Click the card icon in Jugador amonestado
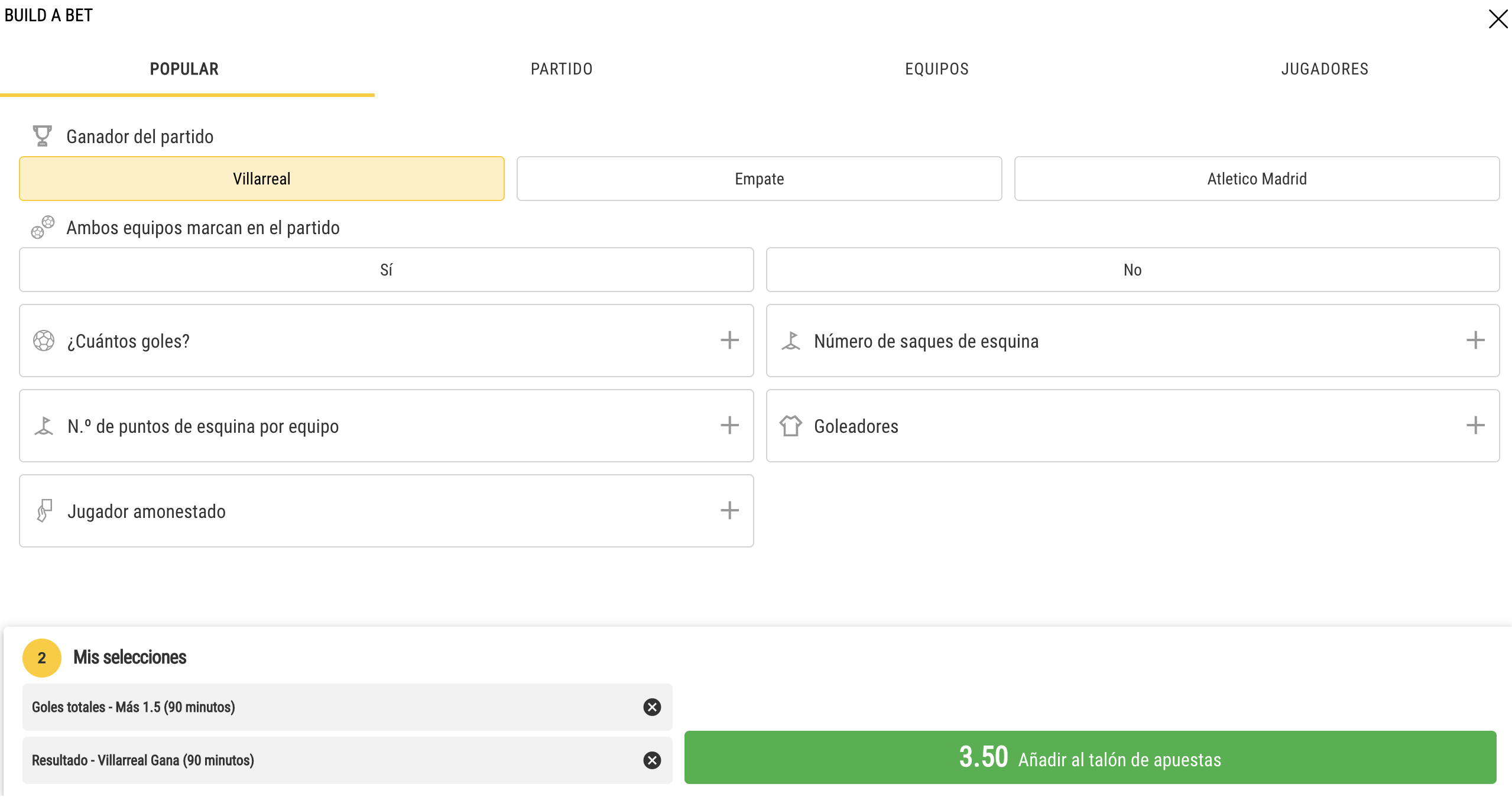This screenshot has height=810, width=1512. click(44, 511)
